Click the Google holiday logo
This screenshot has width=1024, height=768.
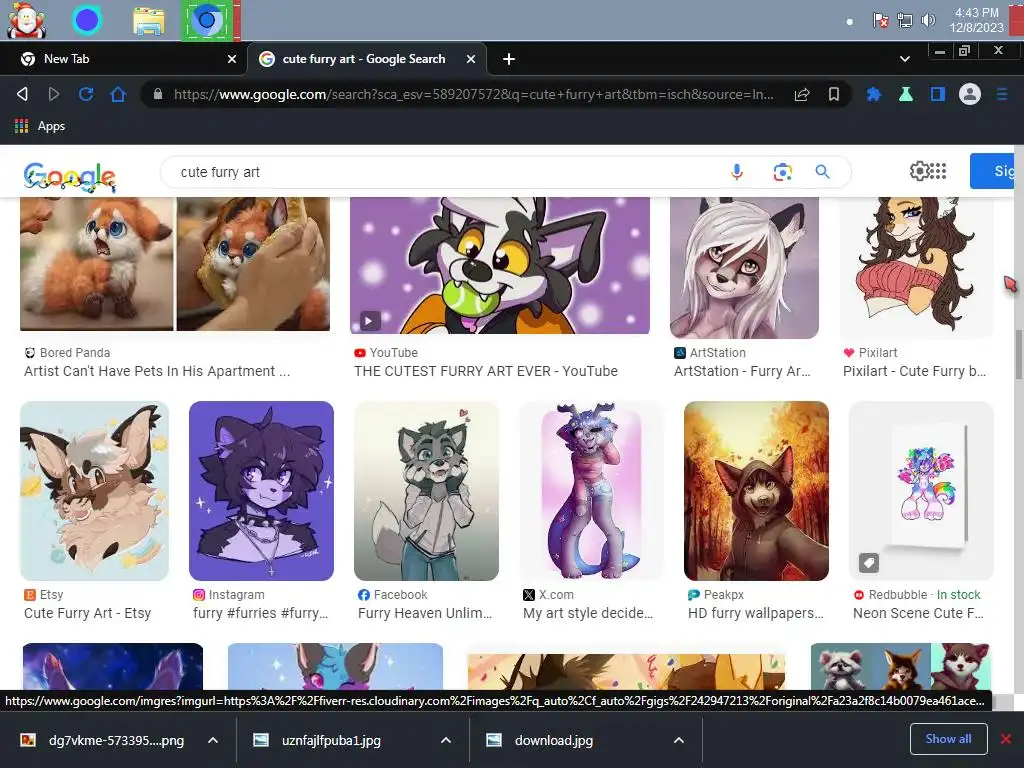pyautogui.click(x=70, y=176)
